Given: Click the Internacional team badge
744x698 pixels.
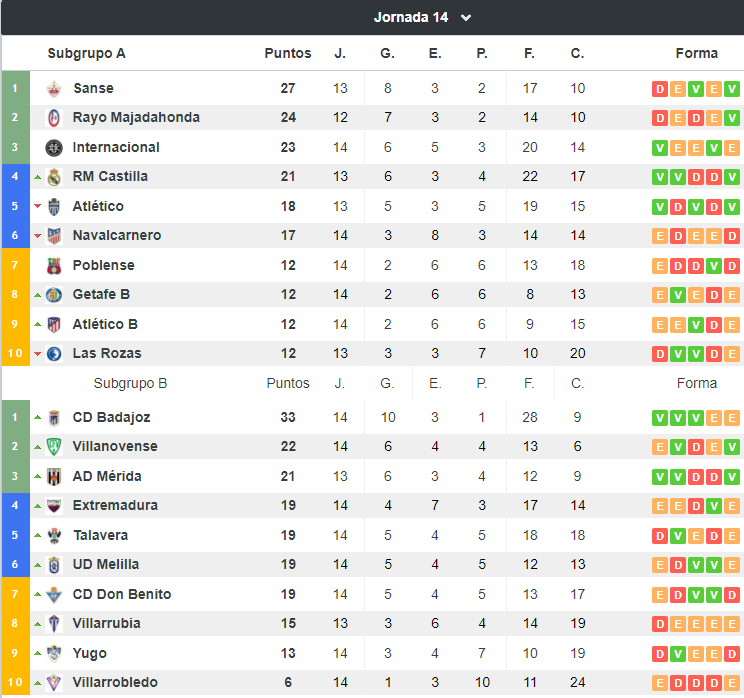Looking at the screenshot, I should 54,148.
